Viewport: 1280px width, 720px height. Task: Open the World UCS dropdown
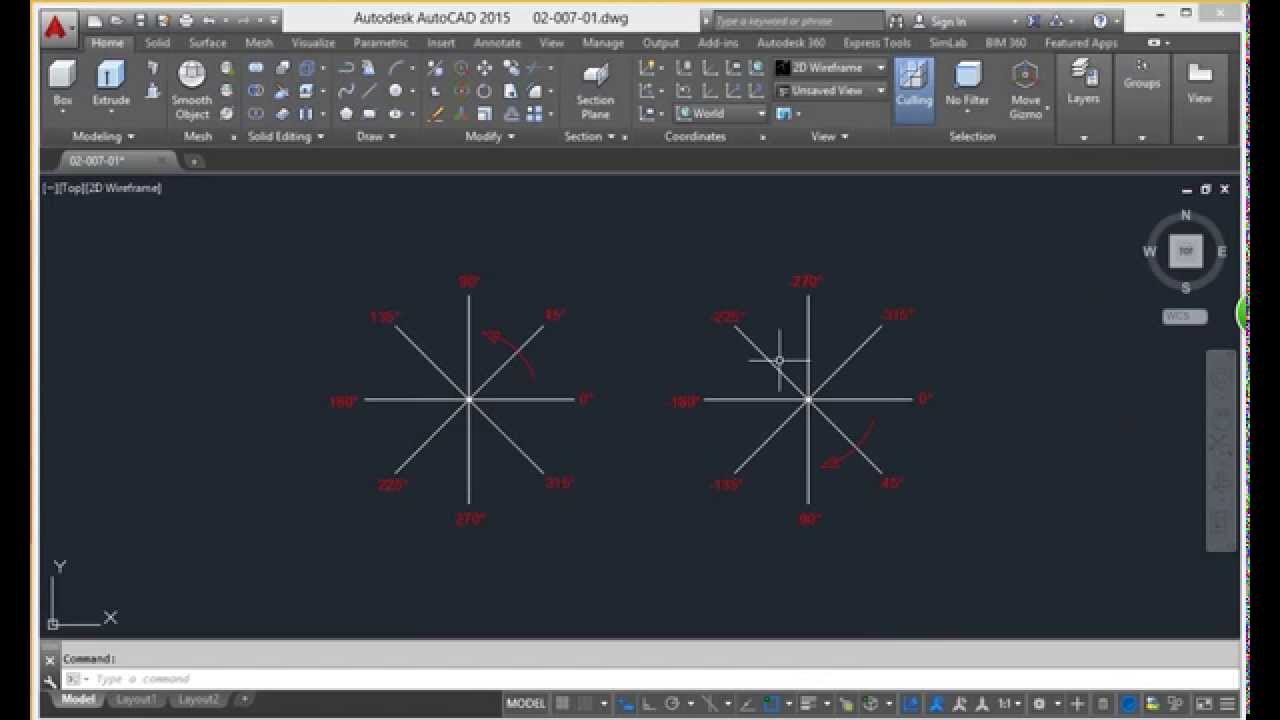pyautogui.click(x=721, y=113)
